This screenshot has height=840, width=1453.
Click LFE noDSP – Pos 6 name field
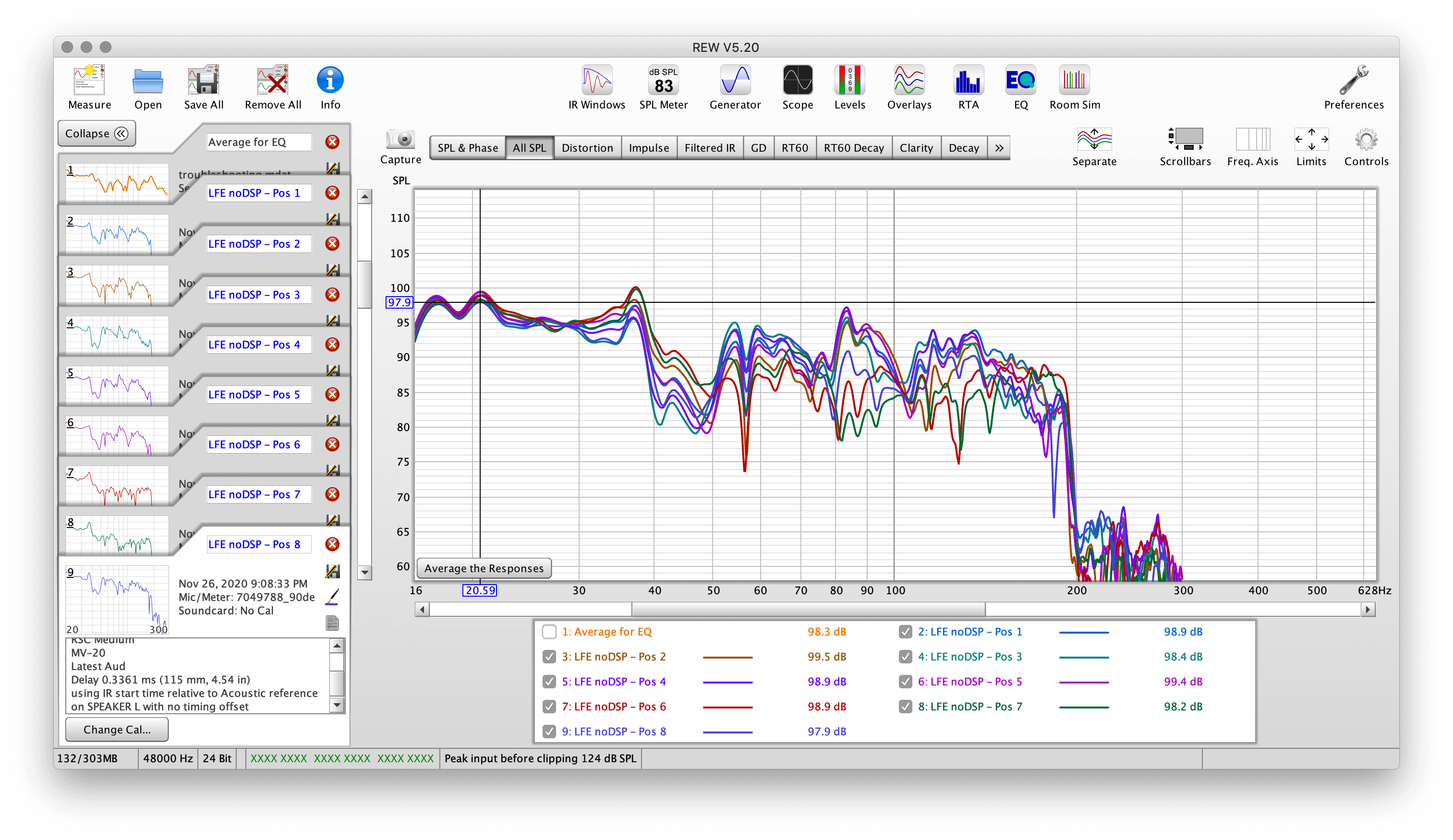[x=258, y=444]
